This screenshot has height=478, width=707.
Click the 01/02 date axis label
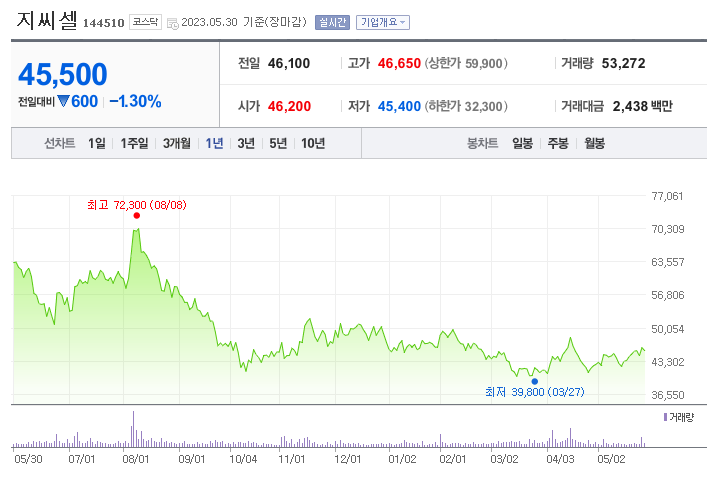click(402, 460)
